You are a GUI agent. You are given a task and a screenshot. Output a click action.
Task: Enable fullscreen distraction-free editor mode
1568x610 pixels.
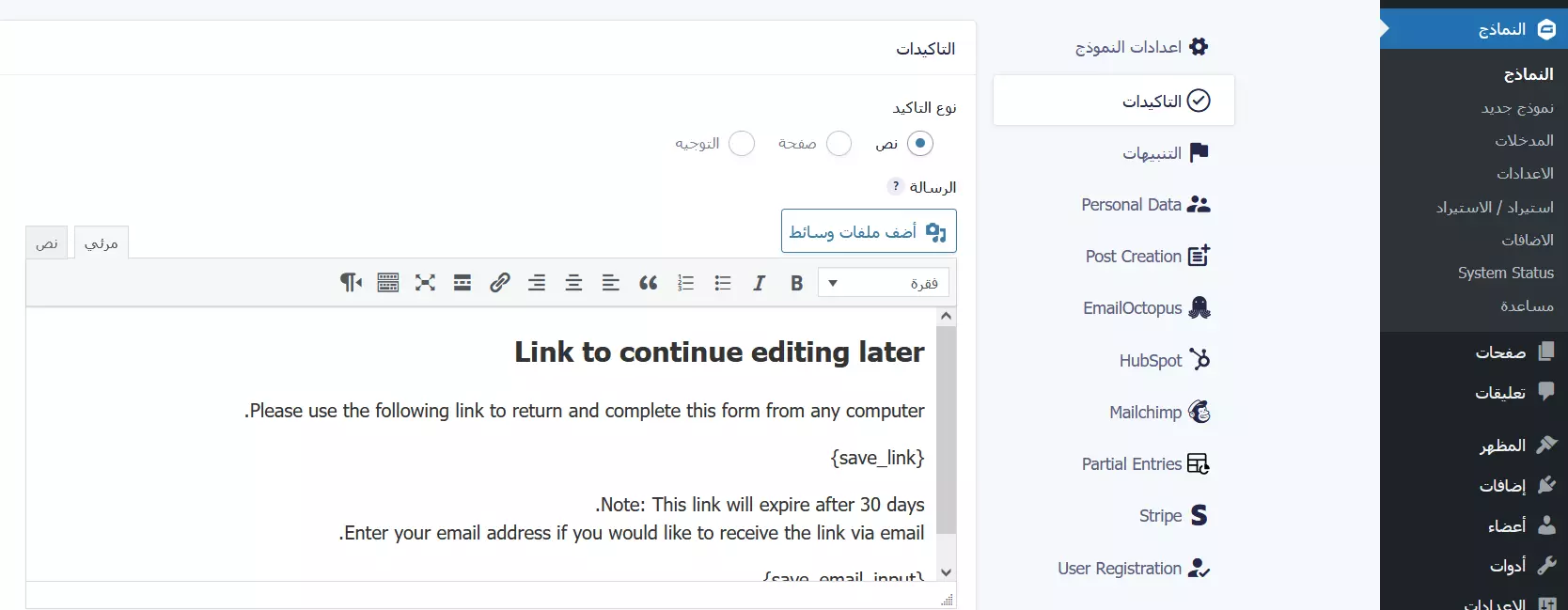[x=425, y=283]
